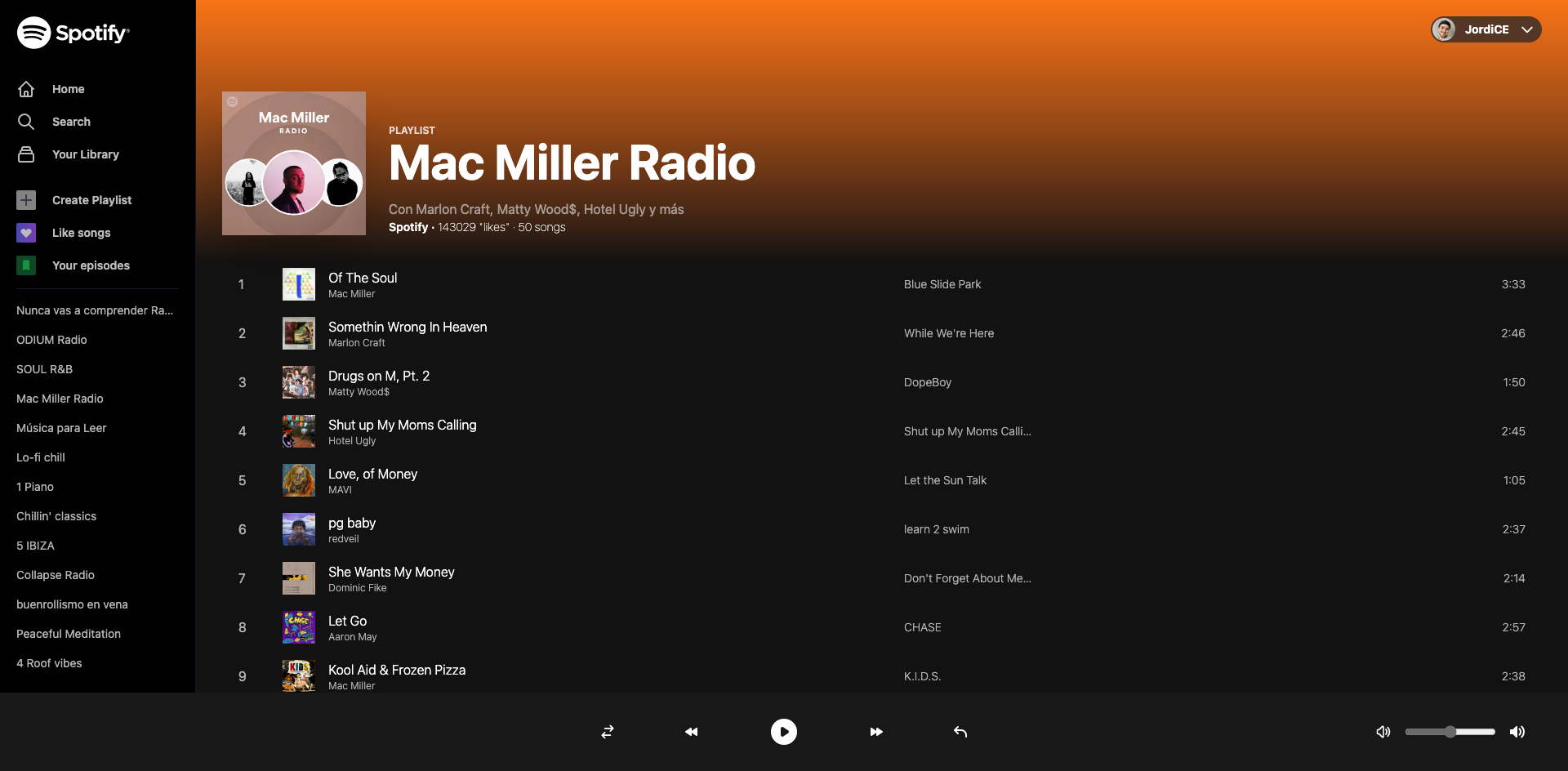Open the JordiCE account dropdown

click(x=1485, y=29)
